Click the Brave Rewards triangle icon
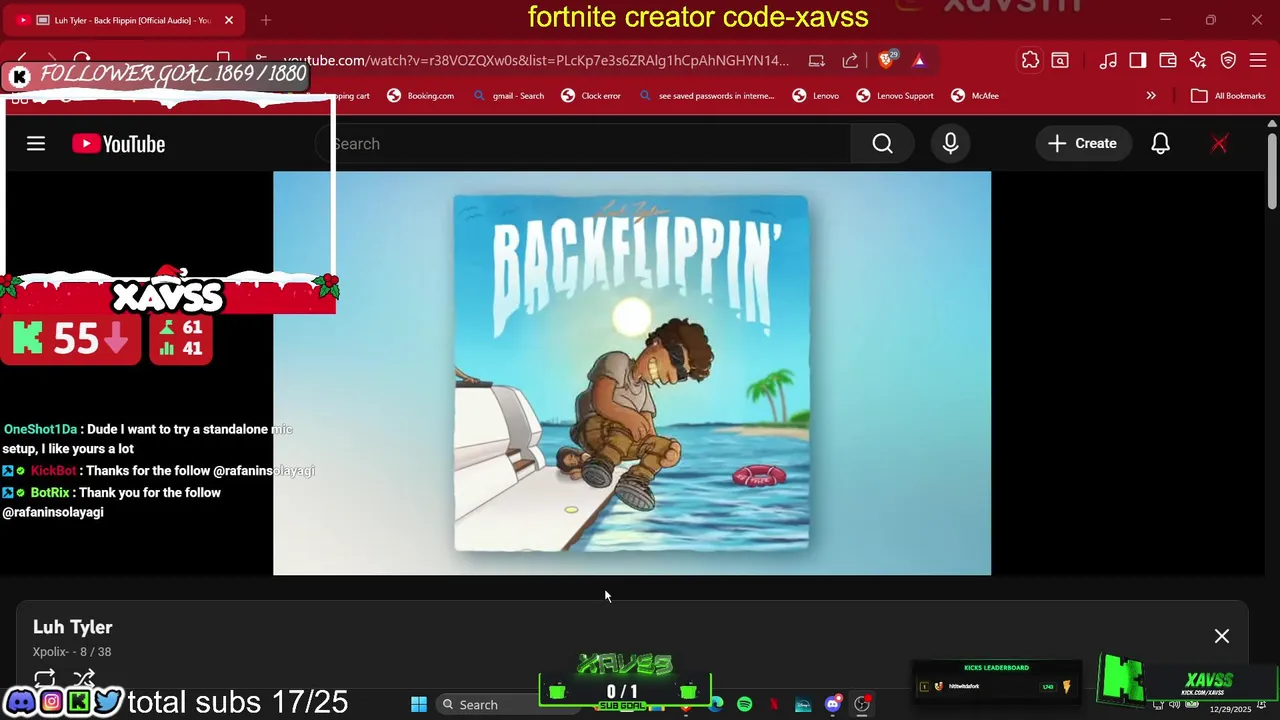 point(919,60)
